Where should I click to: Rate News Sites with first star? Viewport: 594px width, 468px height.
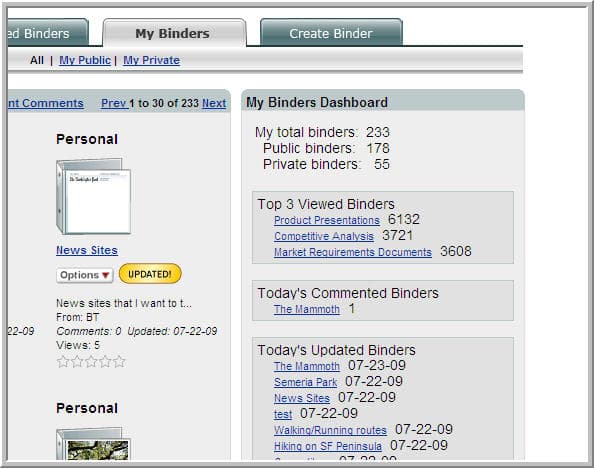click(63, 362)
